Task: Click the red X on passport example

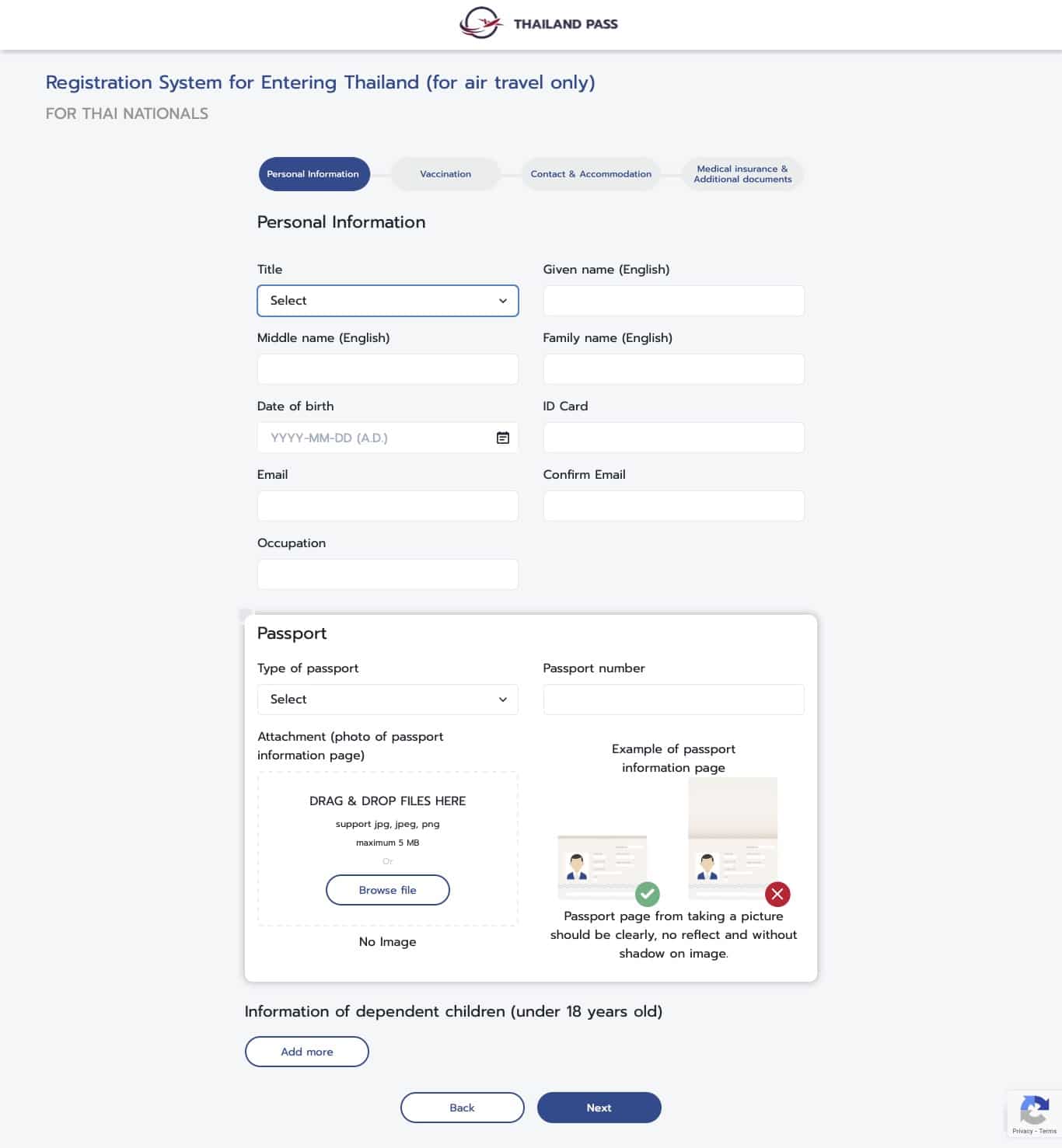Action: pos(777,895)
